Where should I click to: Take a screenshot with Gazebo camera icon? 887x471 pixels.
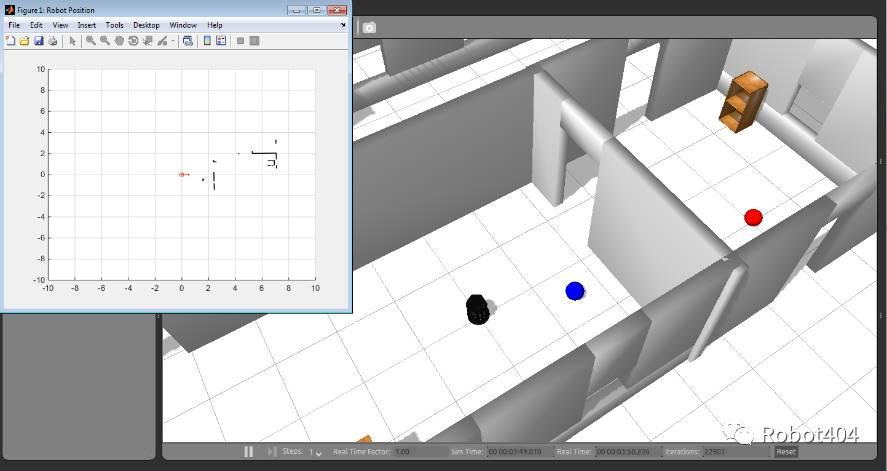coord(369,28)
